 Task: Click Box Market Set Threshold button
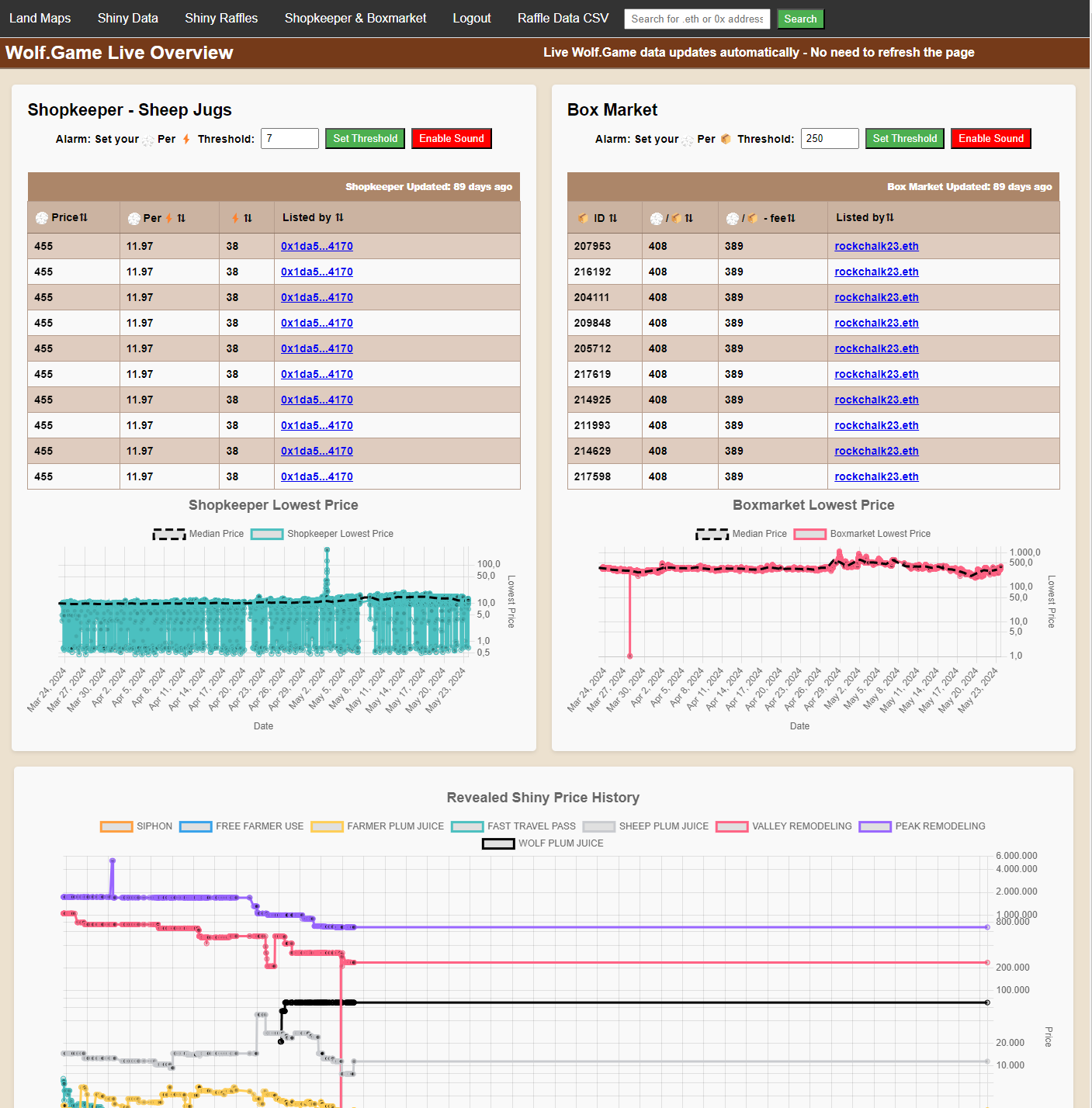905,138
